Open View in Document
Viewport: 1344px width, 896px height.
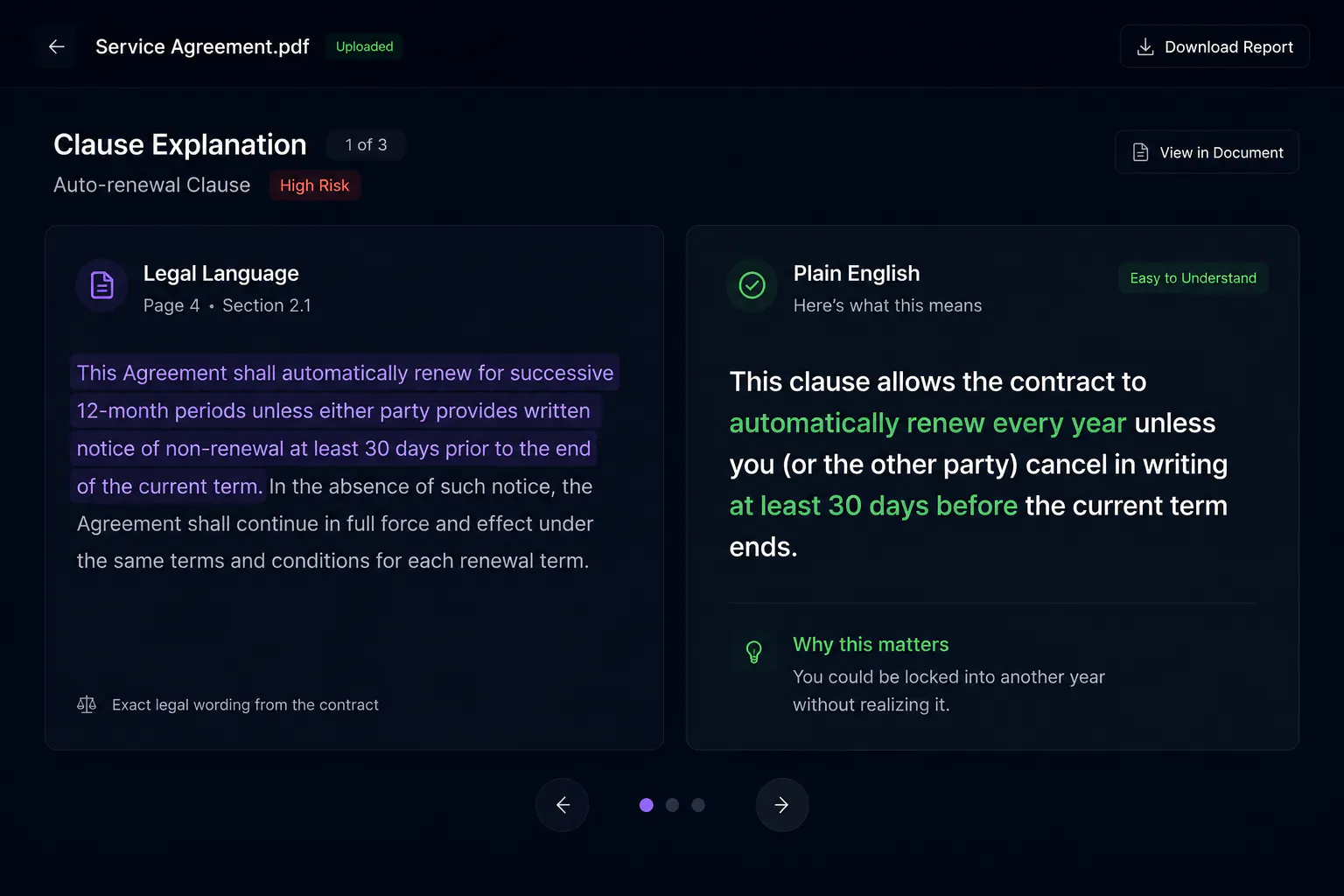[x=1207, y=152]
